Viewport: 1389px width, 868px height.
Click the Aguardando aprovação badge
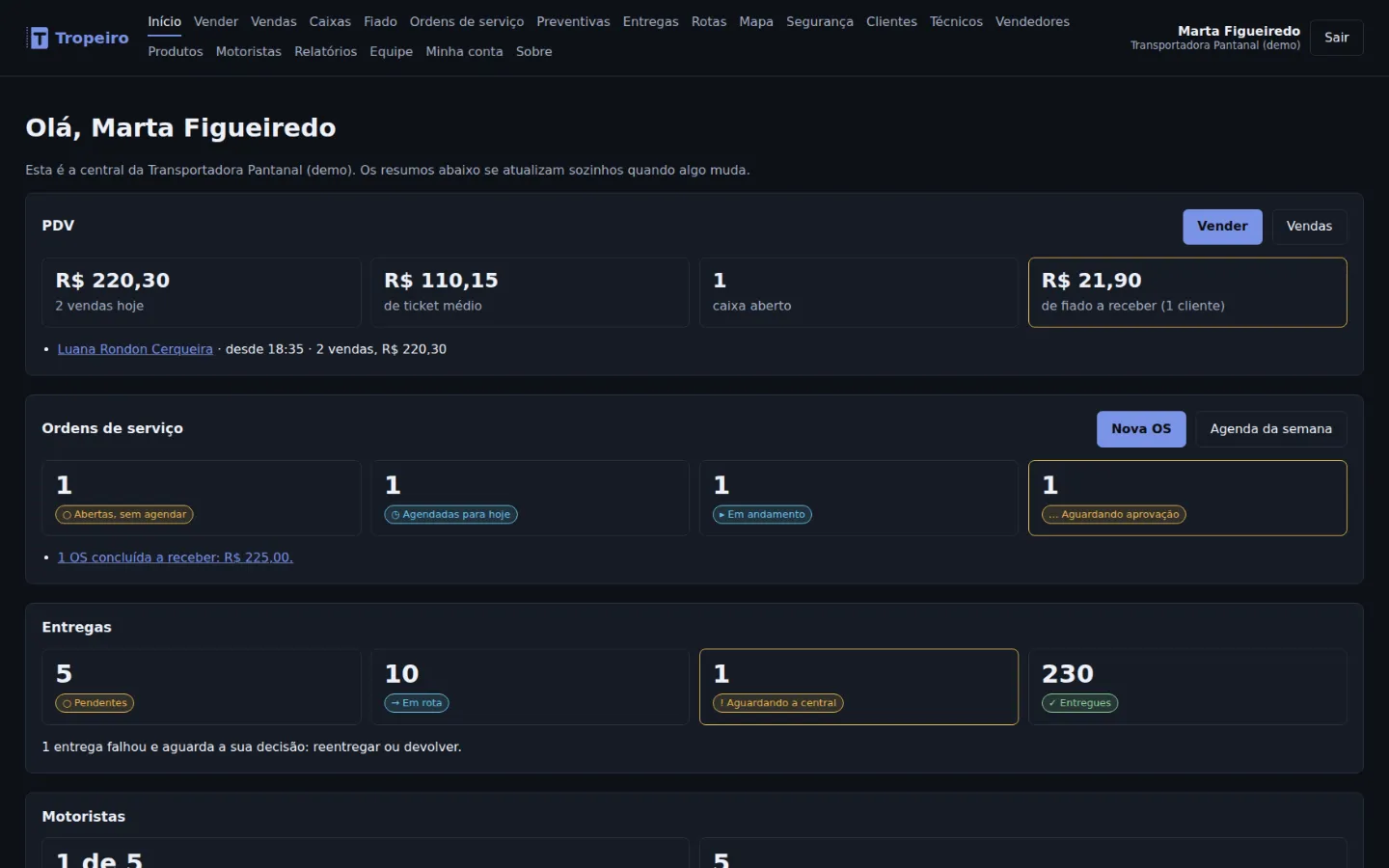coord(1114,515)
